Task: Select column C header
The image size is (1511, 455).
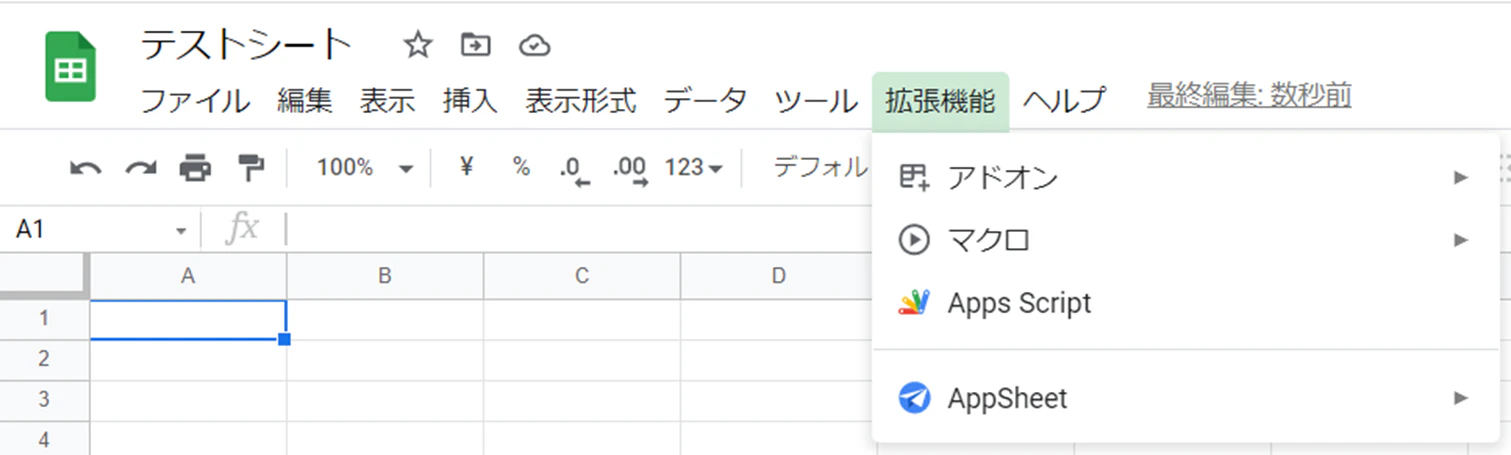Action: coord(582,277)
